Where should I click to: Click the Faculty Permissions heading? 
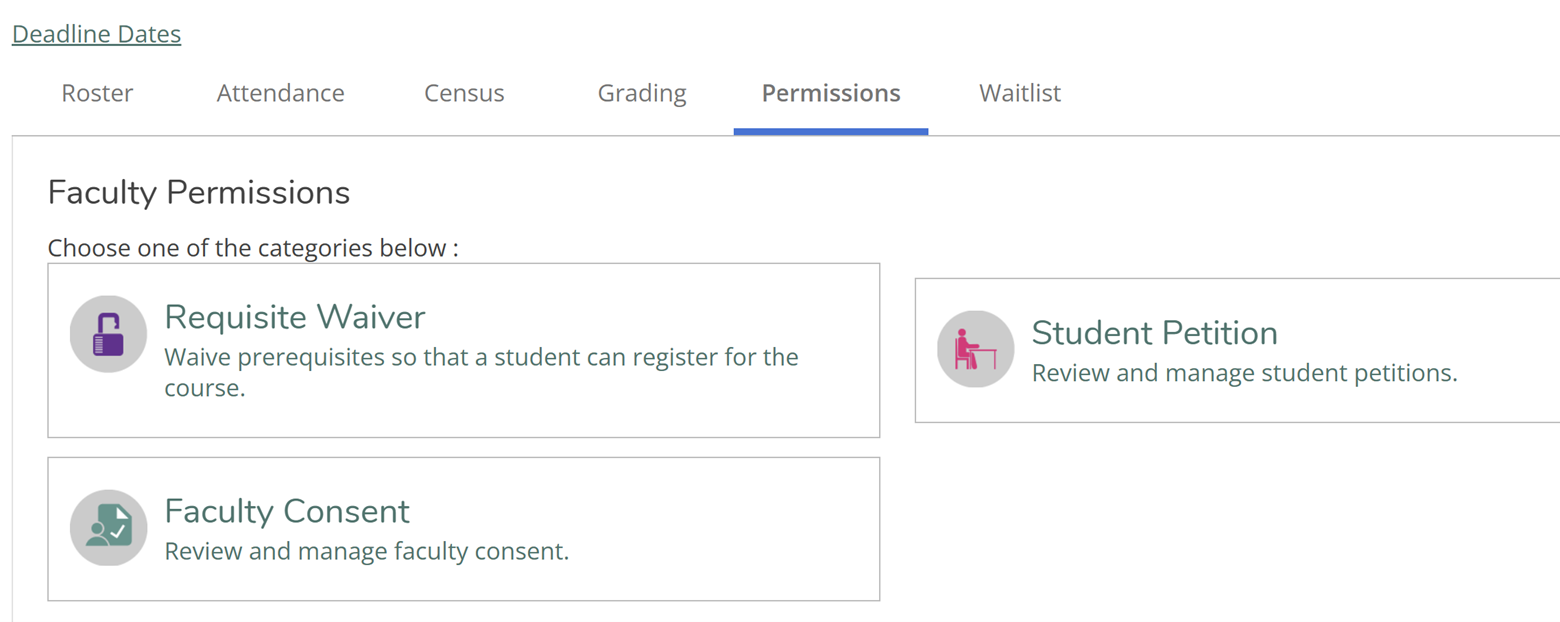pos(198,193)
